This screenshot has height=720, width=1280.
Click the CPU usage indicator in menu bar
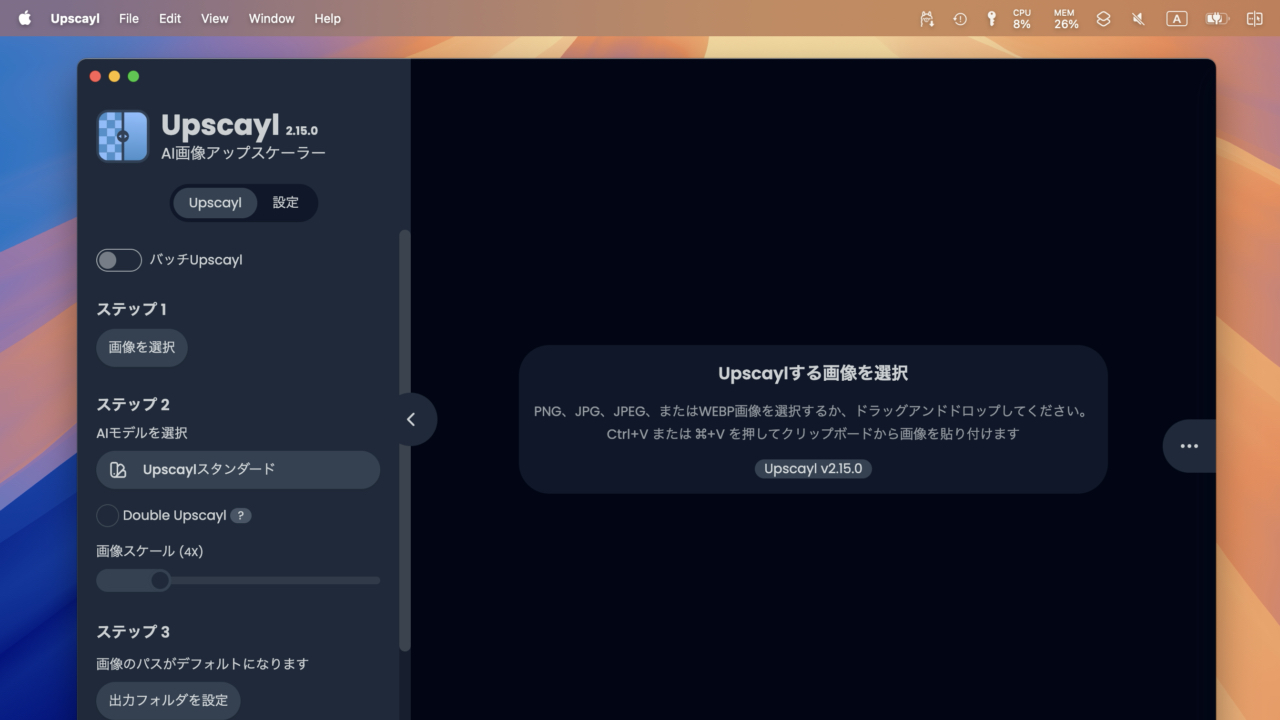pos(1022,18)
